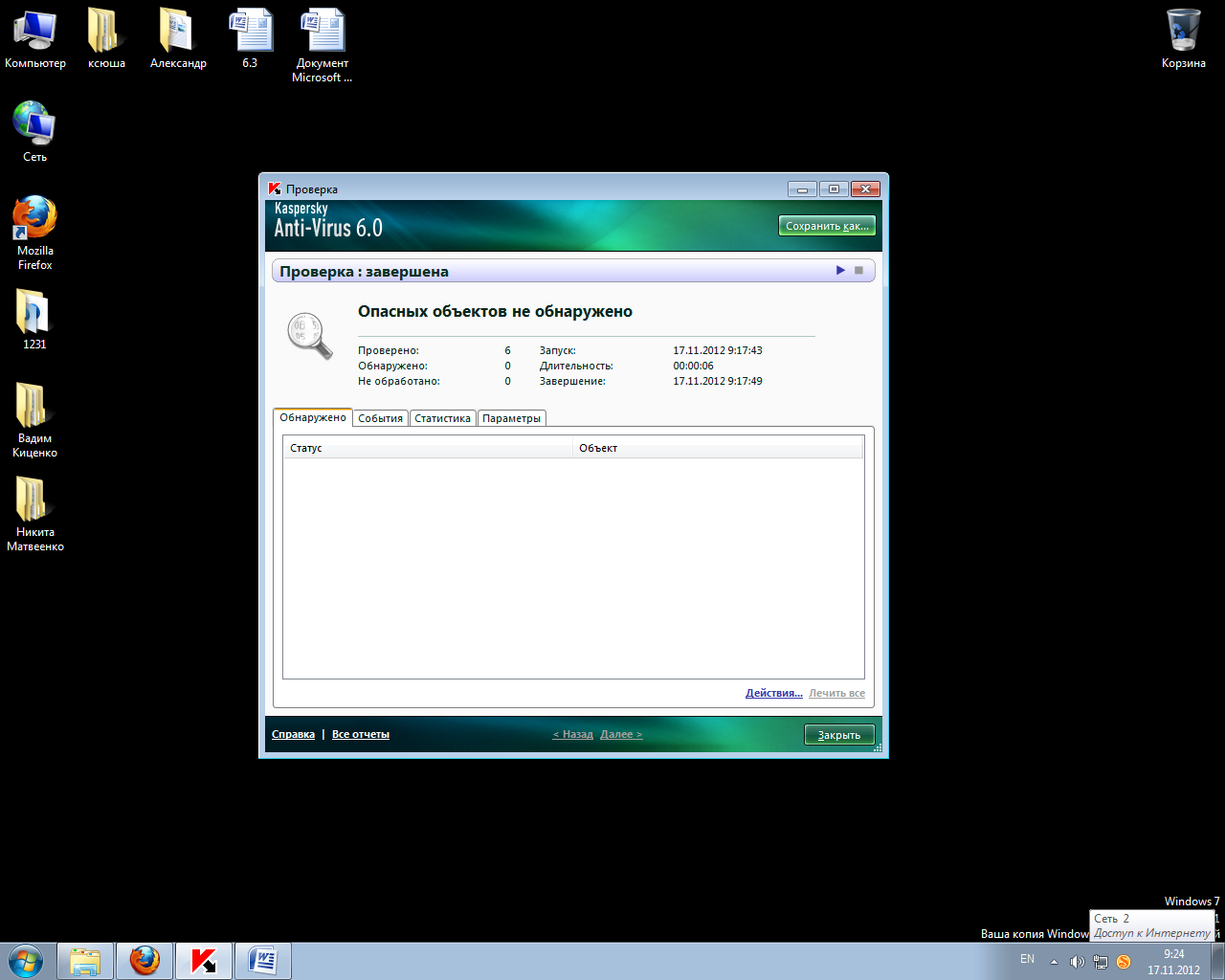The image size is (1225, 980).
Task: Click Firefox taskbar button
Action: (x=145, y=961)
